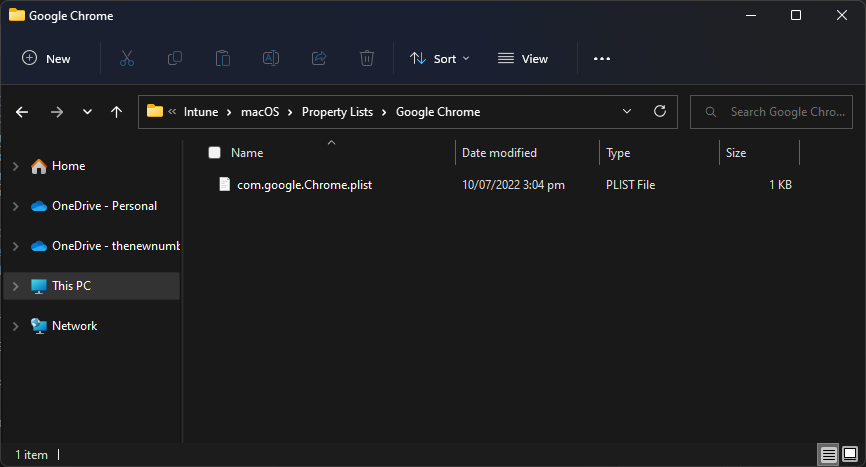The width and height of the screenshot is (866, 467).
Task: Click the Delete trash can icon
Action: (x=367, y=58)
